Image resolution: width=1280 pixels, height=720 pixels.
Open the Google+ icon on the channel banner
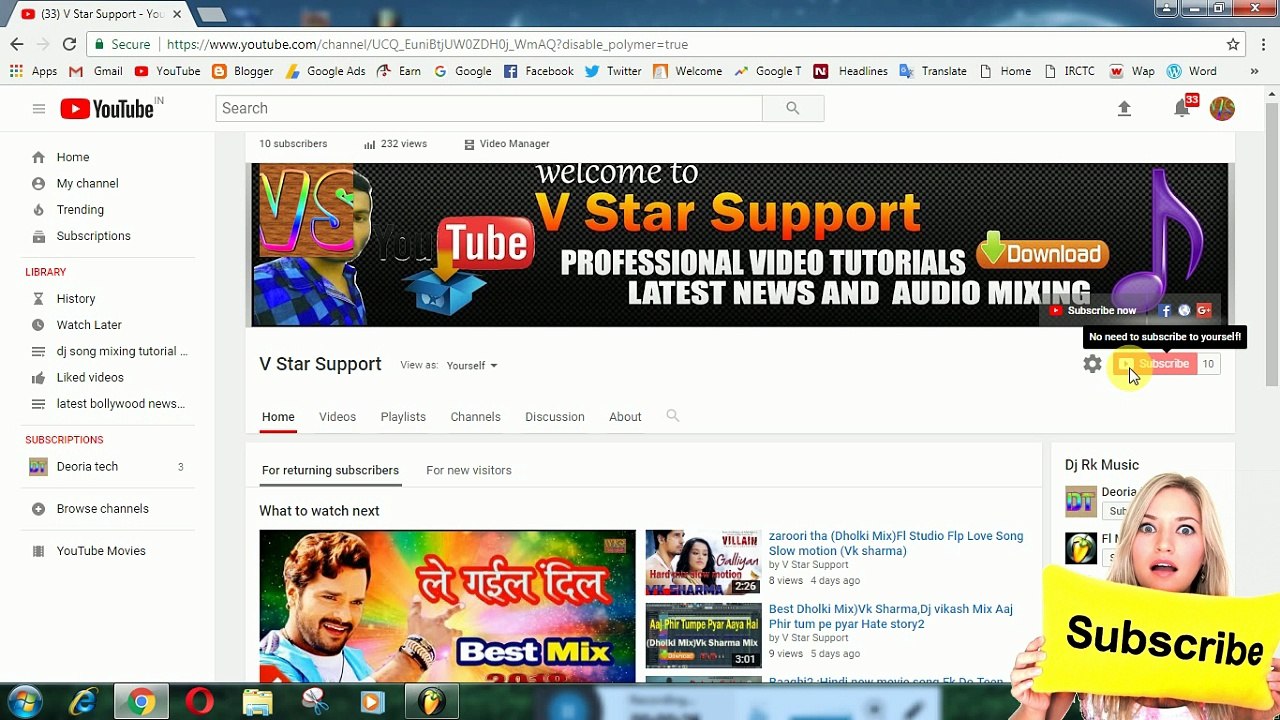pyautogui.click(x=1204, y=311)
